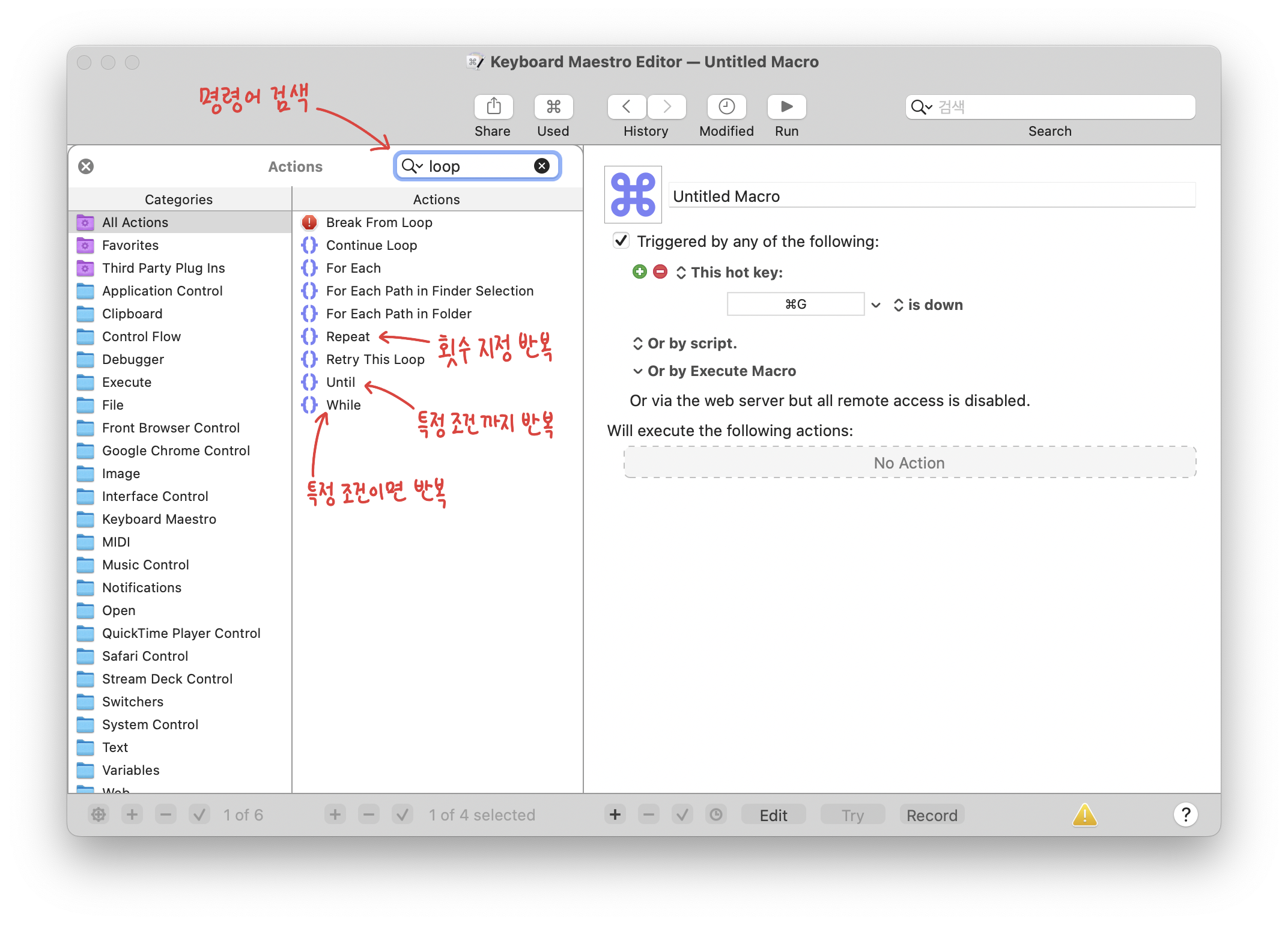
Task: Open the main Search field magnifier dropdown
Action: click(x=921, y=107)
